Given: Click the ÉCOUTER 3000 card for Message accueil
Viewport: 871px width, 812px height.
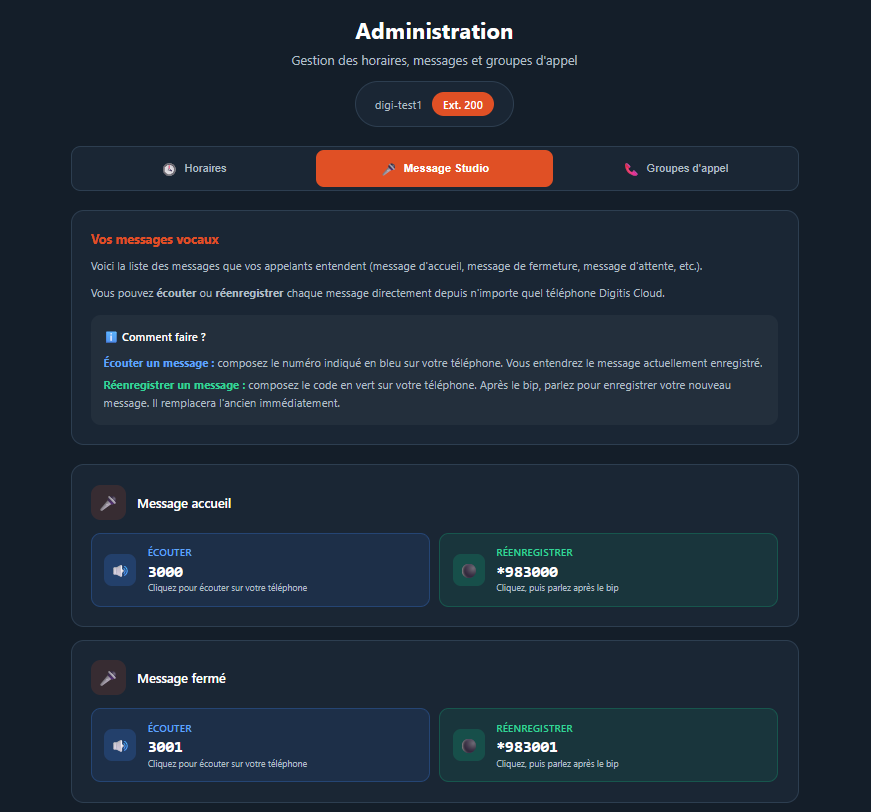Looking at the screenshot, I should [260, 570].
